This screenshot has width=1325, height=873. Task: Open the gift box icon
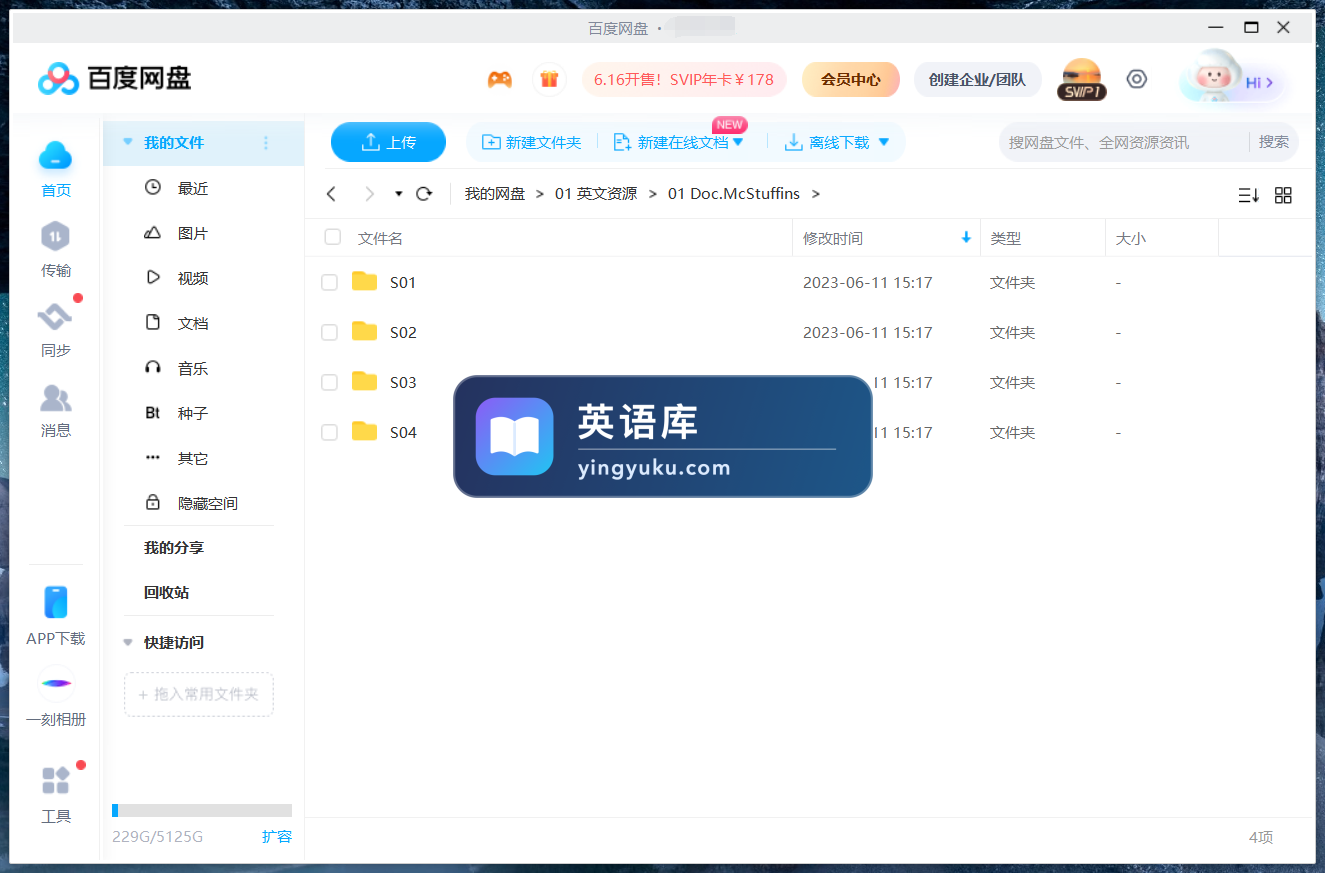[x=549, y=79]
